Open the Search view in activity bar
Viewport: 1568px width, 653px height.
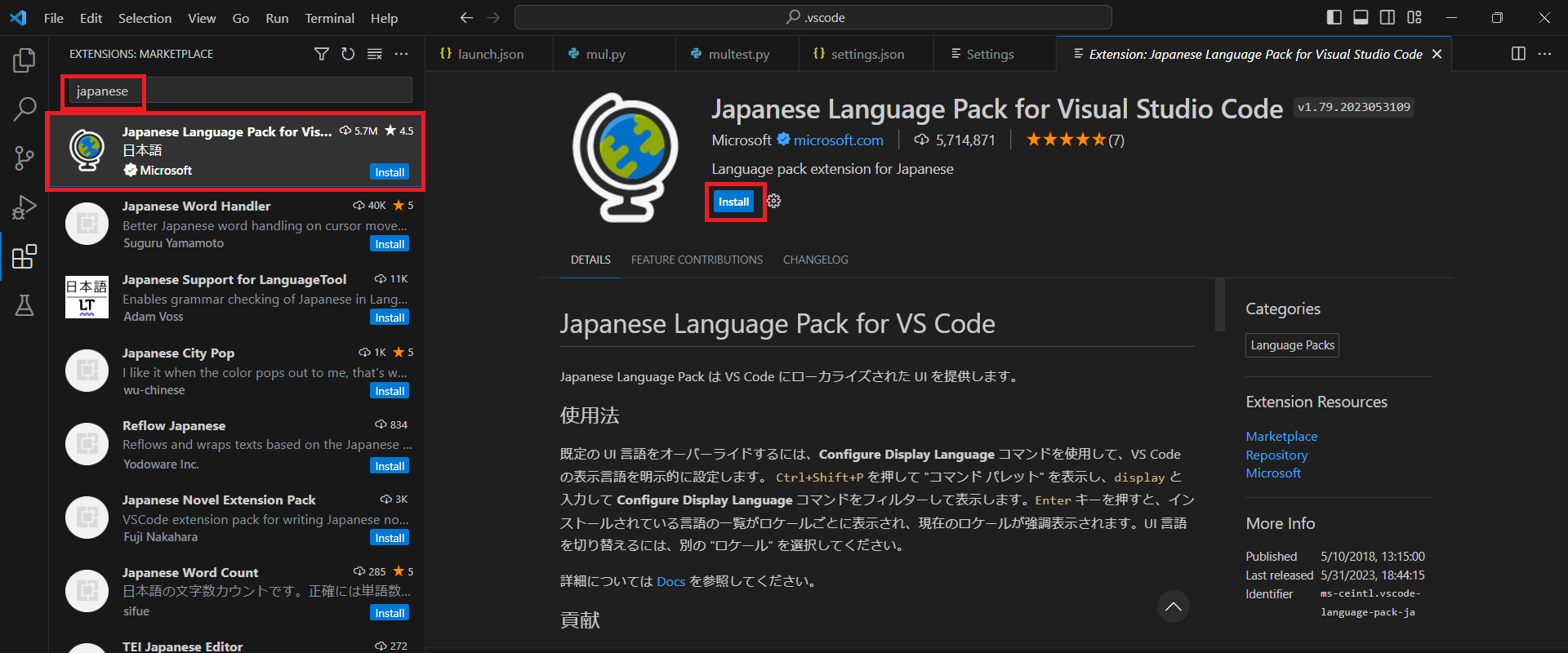click(x=24, y=109)
